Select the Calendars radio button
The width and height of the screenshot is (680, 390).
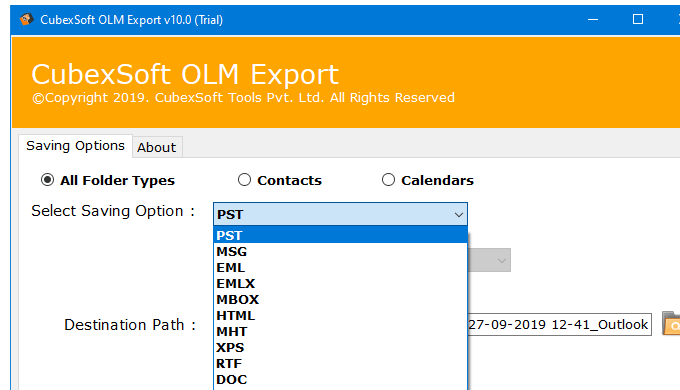point(388,180)
